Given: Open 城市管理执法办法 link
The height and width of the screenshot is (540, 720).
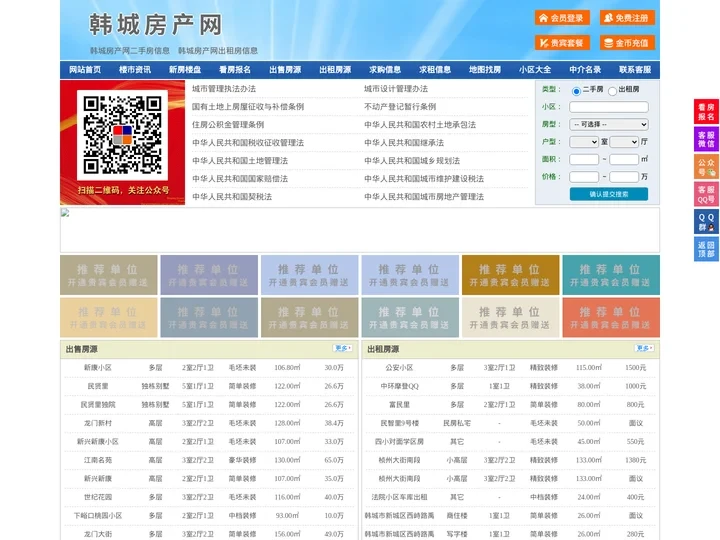Looking at the screenshot, I should tap(224, 89).
